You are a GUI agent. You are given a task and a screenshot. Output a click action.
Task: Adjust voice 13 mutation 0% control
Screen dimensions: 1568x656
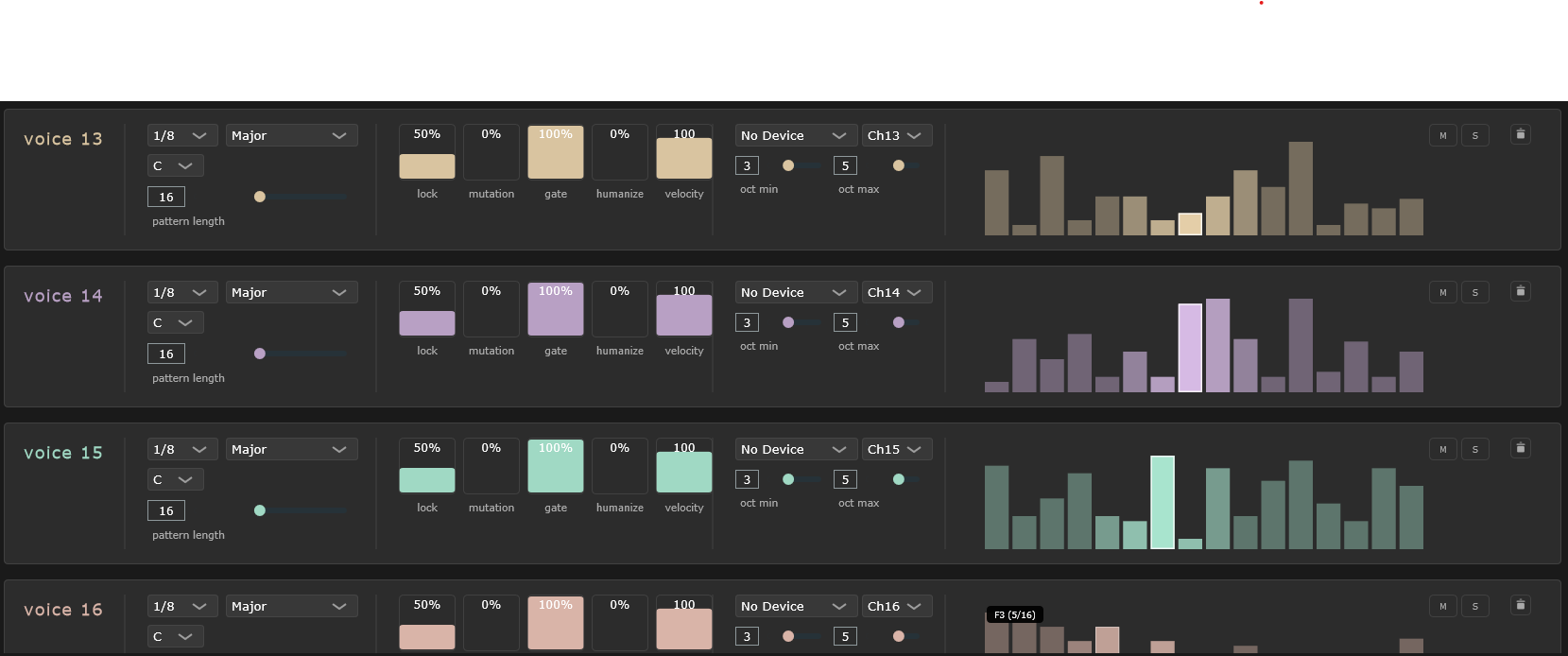(x=491, y=151)
